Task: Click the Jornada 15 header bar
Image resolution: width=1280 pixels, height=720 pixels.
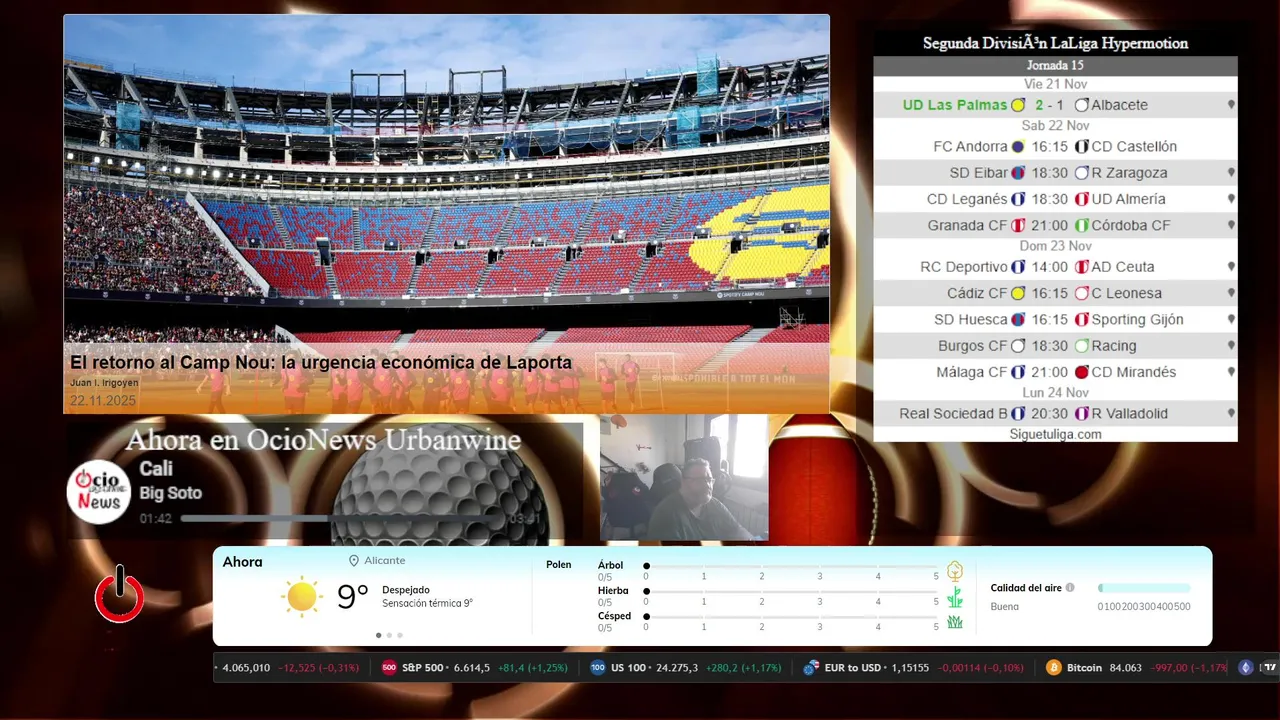Action: (x=1055, y=66)
